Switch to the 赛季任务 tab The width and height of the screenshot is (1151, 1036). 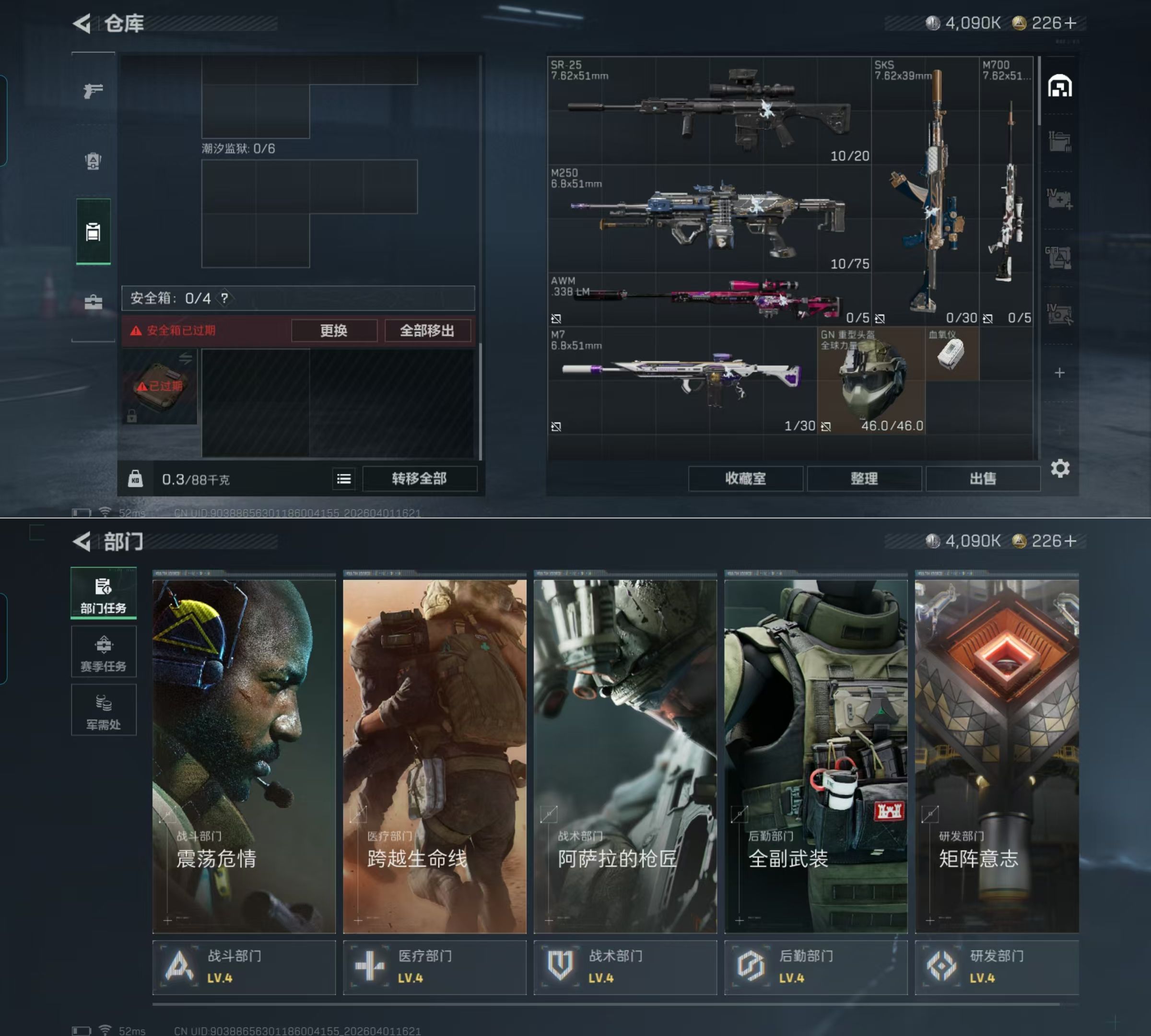103,652
